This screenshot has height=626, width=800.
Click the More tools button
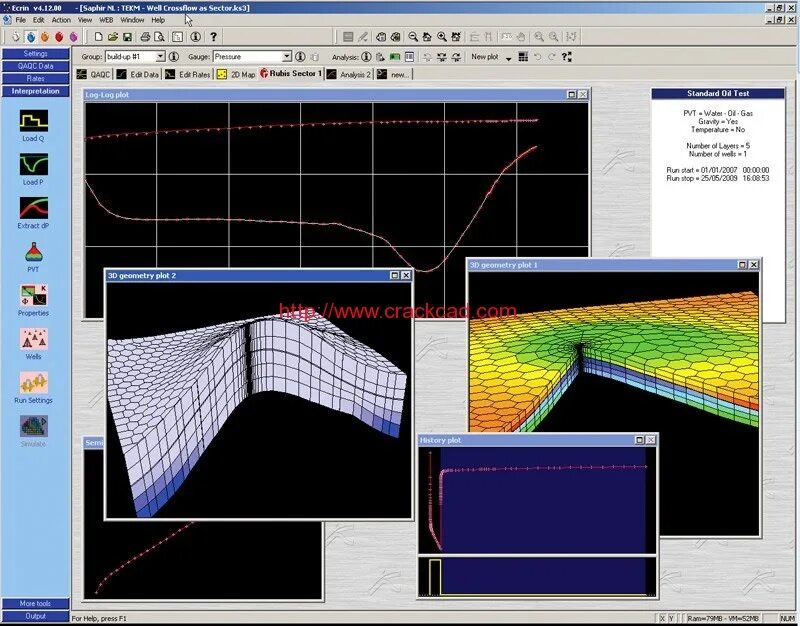click(35, 604)
